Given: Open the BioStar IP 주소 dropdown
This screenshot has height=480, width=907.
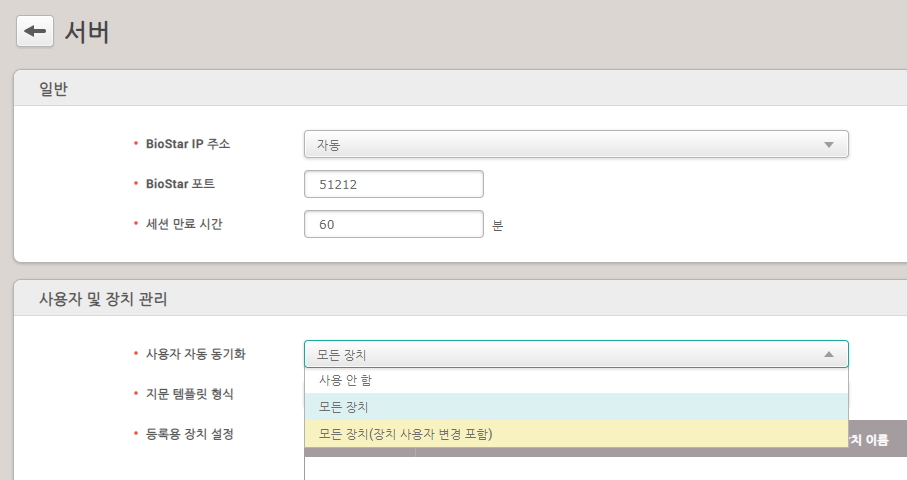Looking at the screenshot, I should tap(575, 144).
